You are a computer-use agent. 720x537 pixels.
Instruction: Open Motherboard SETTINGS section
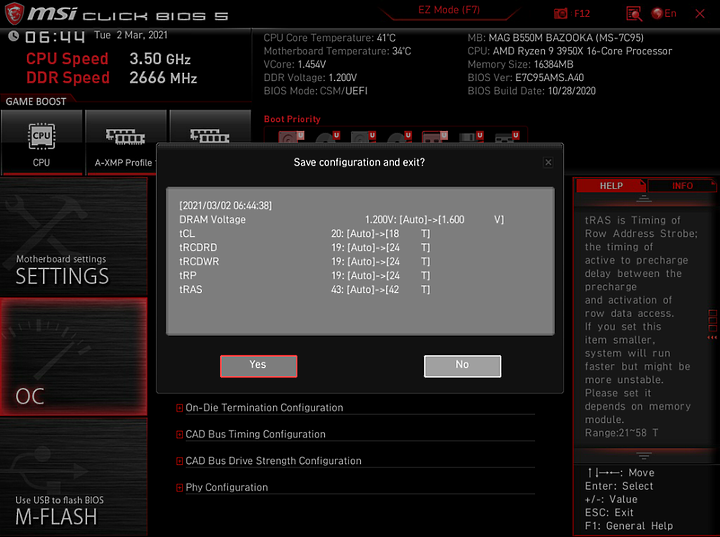click(73, 236)
